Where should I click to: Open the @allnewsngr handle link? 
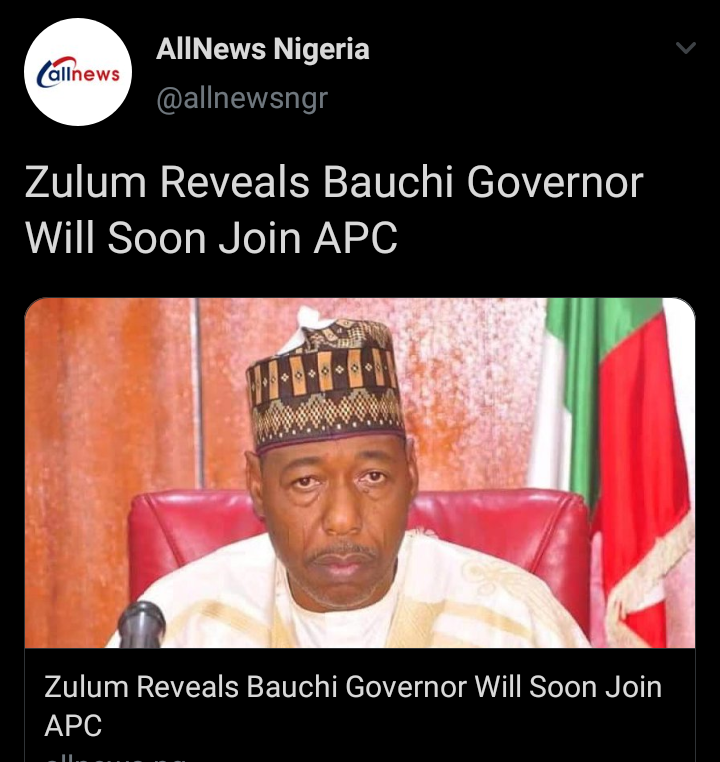click(x=242, y=99)
